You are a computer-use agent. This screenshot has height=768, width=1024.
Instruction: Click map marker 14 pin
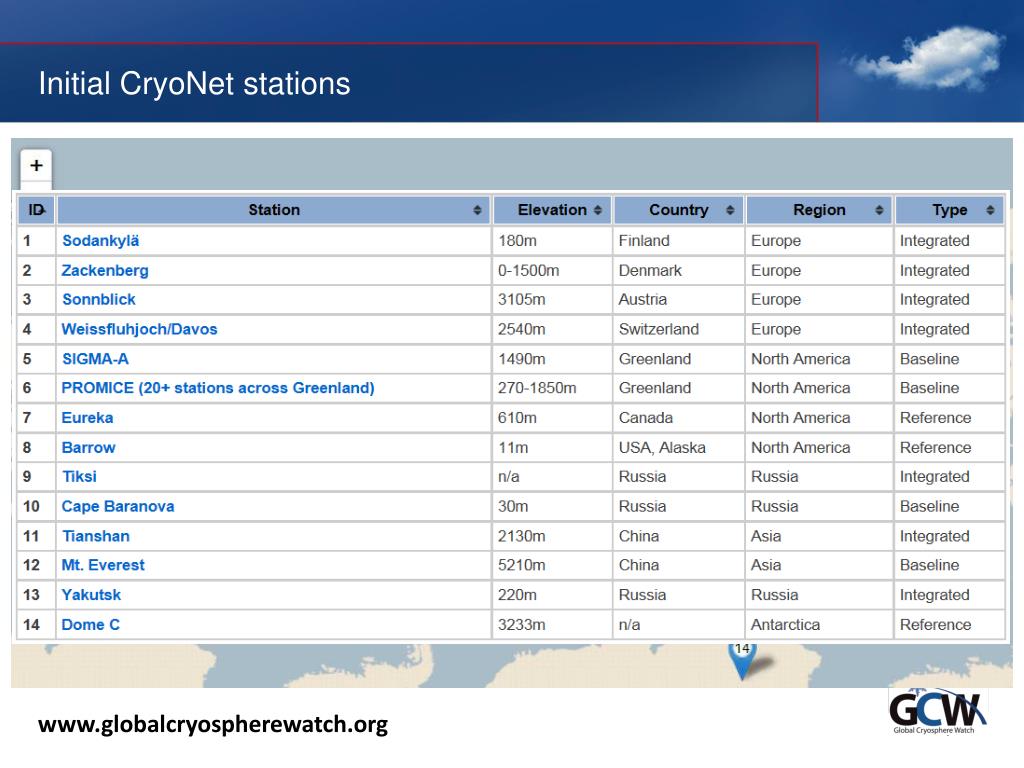click(x=742, y=660)
